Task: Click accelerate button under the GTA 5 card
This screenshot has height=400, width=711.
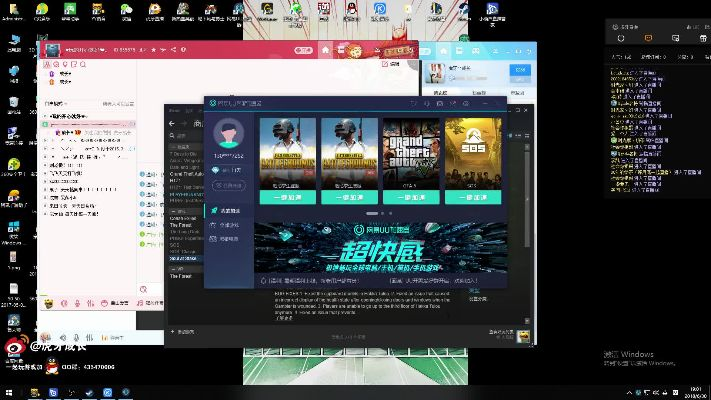Action: [x=411, y=197]
